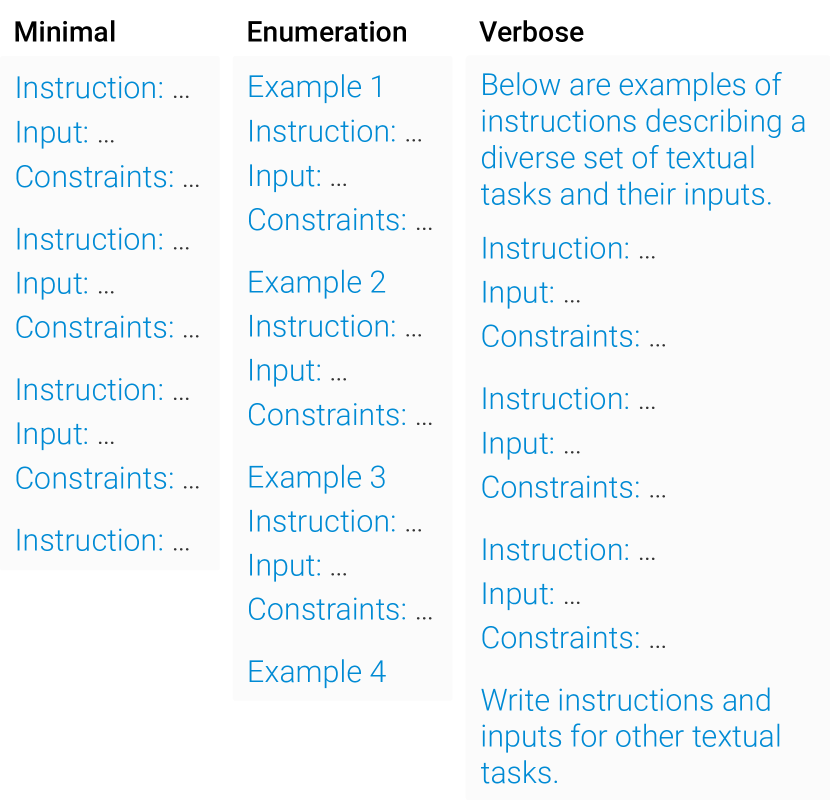This screenshot has width=830, height=800.
Task: Click the last unfinished Instruction line in Minimal
Action: [x=102, y=540]
